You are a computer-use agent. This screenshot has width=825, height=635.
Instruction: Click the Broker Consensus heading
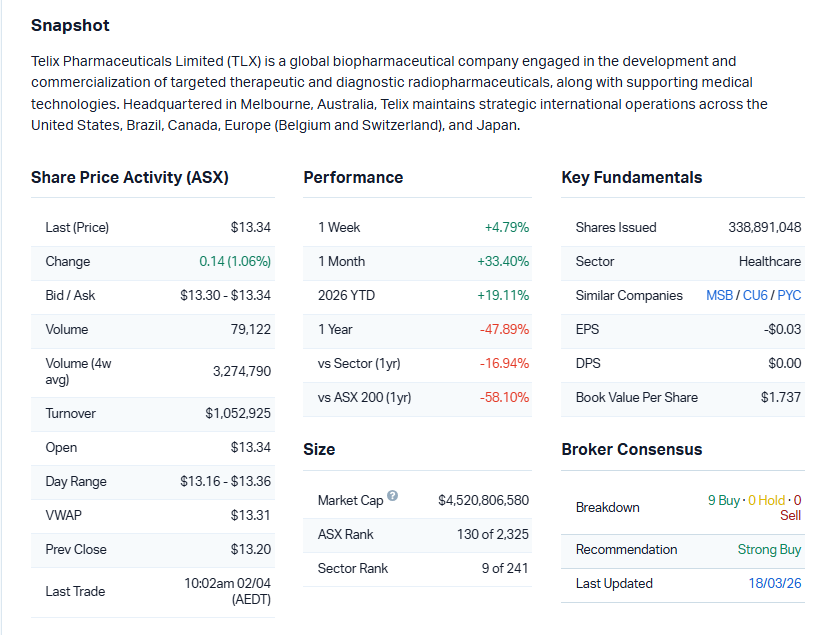click(x=631, y=449)
